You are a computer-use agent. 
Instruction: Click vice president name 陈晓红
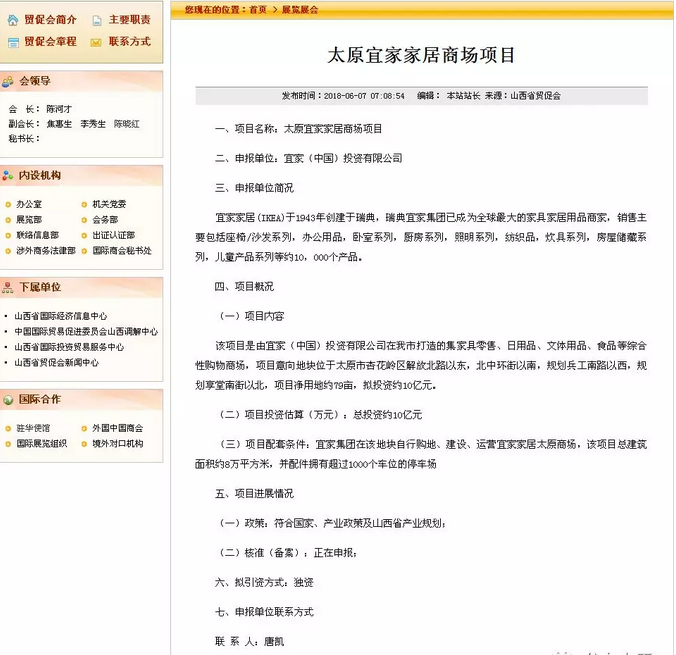click(x=126, y=124)
